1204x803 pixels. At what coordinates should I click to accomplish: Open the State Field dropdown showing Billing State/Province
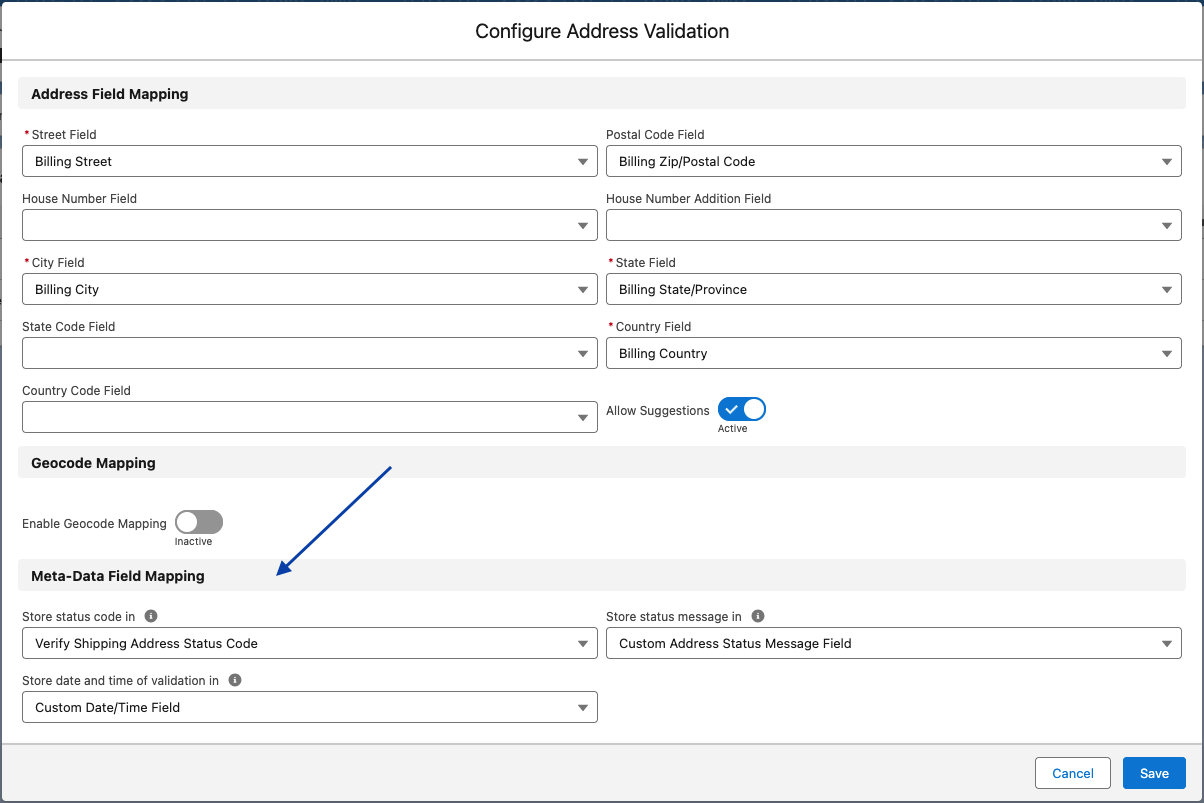pyautogui.click(x=894, y=289)
